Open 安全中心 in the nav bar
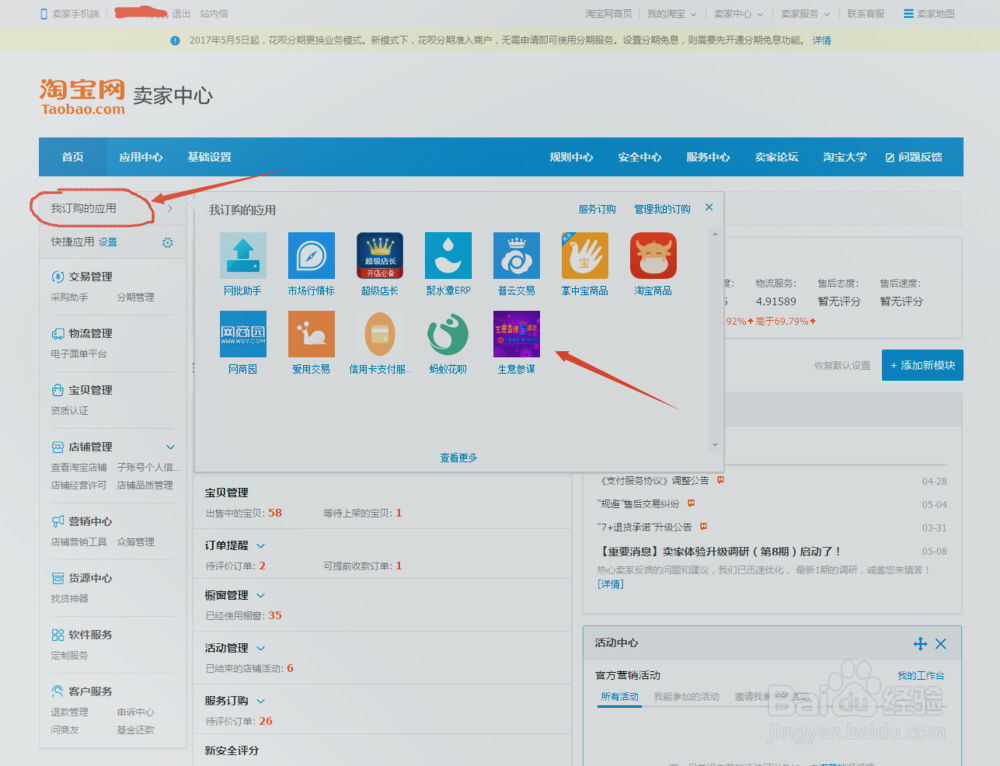 click(x=640, y=157)
